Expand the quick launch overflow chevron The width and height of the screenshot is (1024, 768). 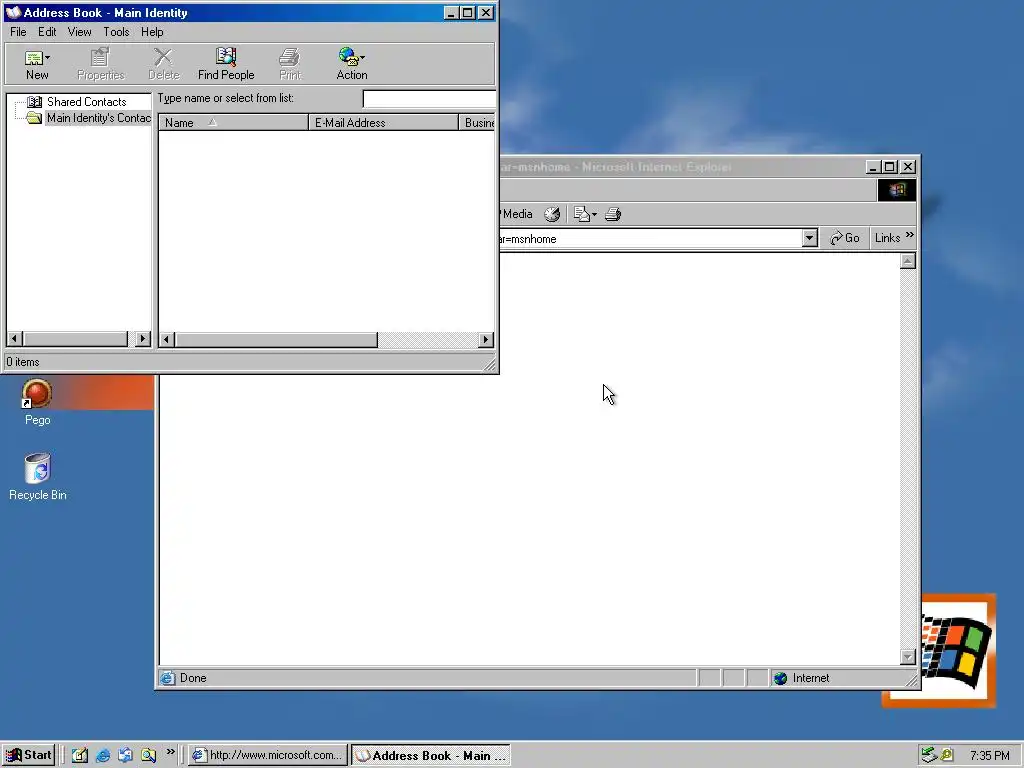click(170, 752)
